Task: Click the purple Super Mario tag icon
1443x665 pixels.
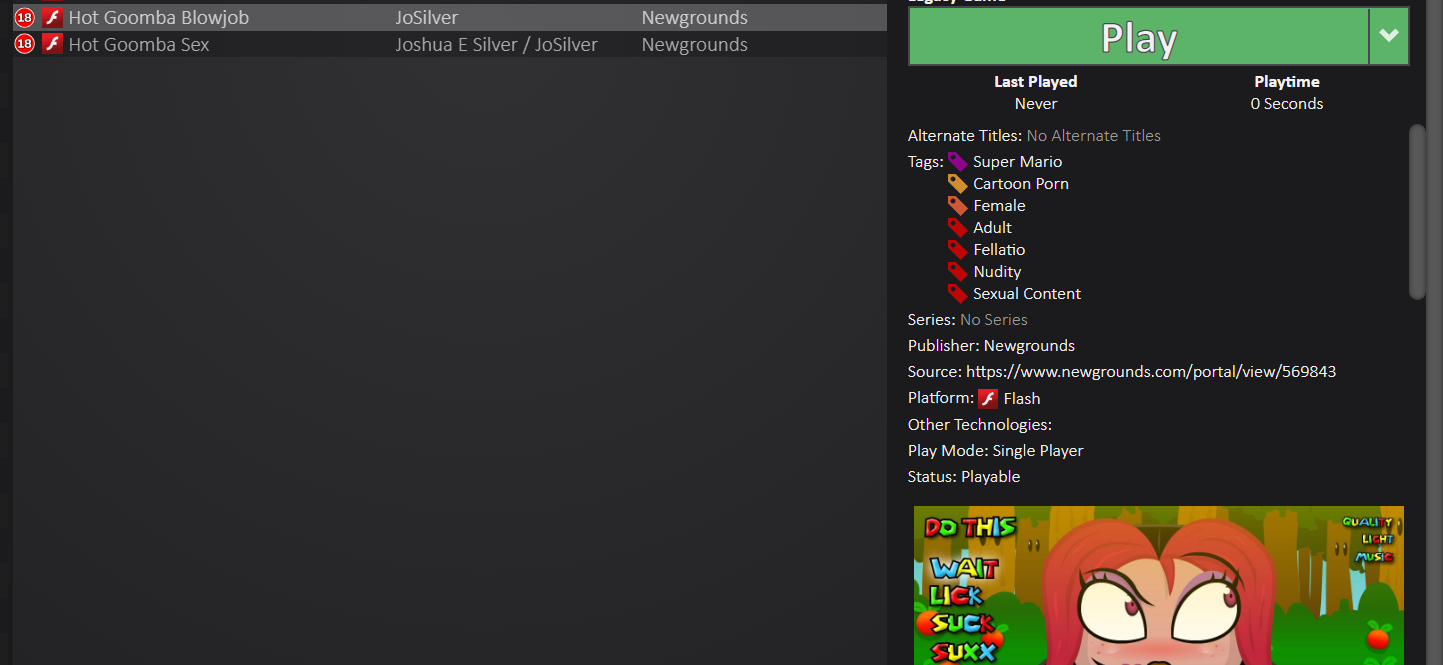Action: pos(957,161)
